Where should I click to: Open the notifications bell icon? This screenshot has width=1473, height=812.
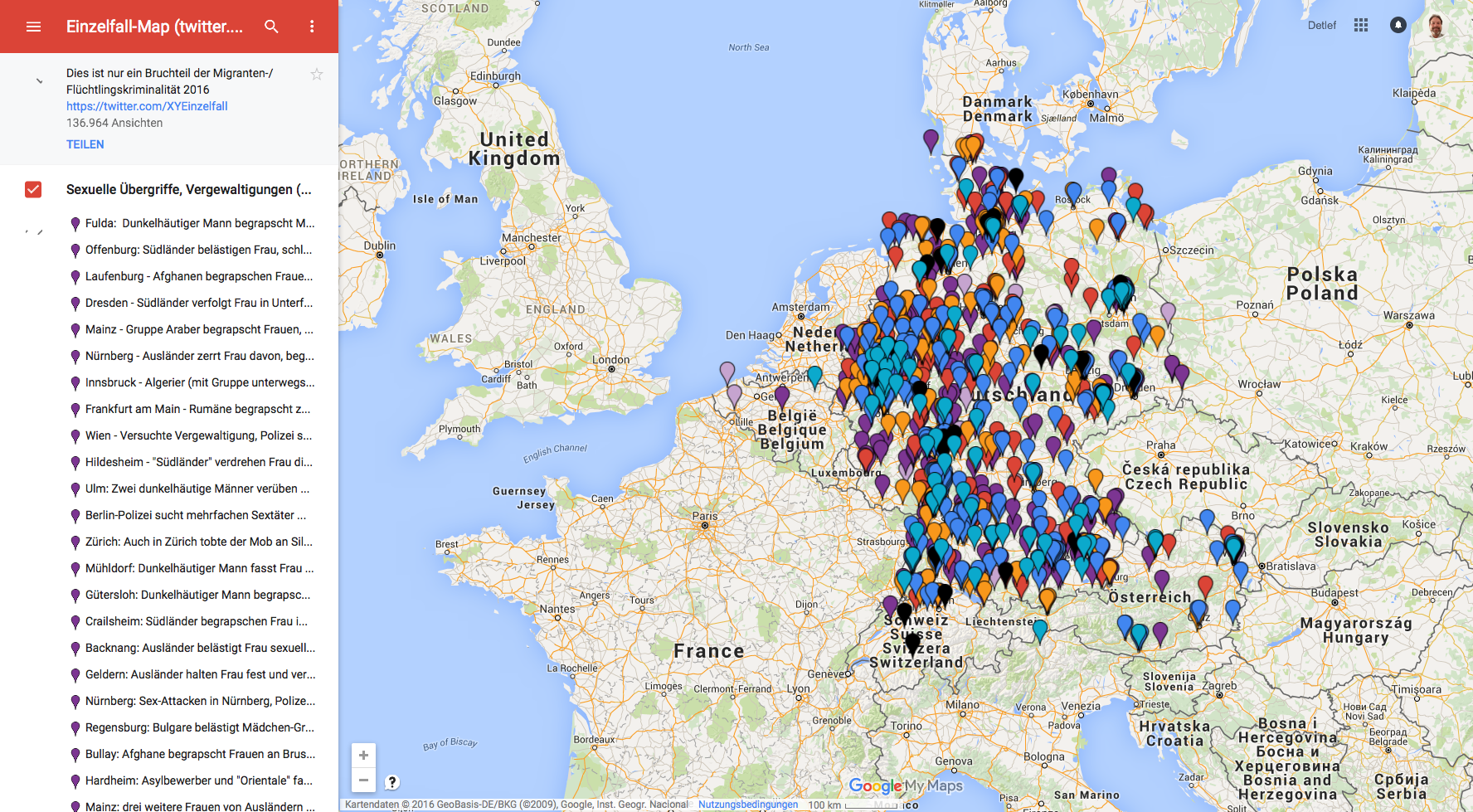pos(1398,25)
